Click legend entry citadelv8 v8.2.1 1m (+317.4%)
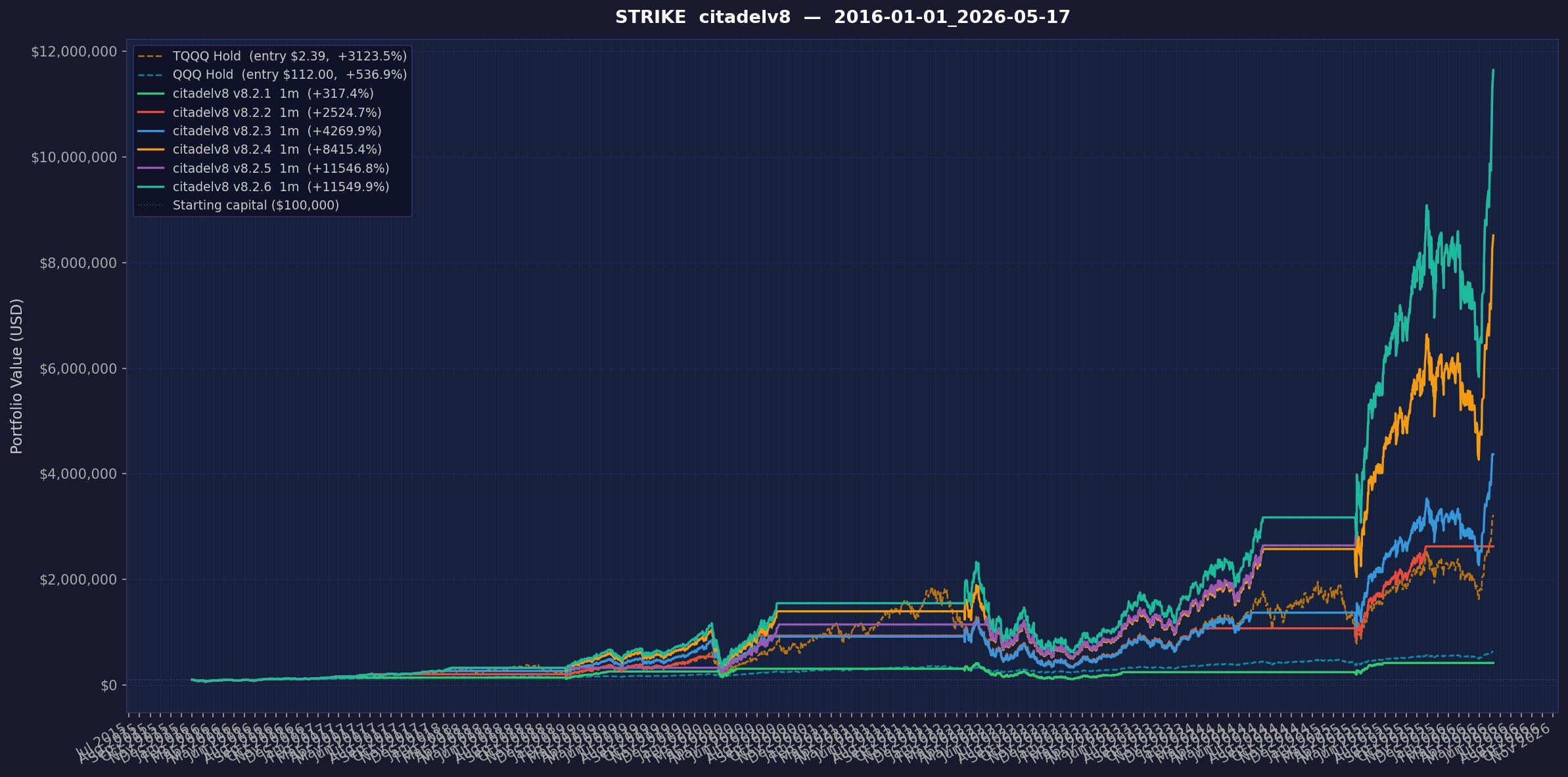This screenshot has height=777, width=1568. coord(256,94)
